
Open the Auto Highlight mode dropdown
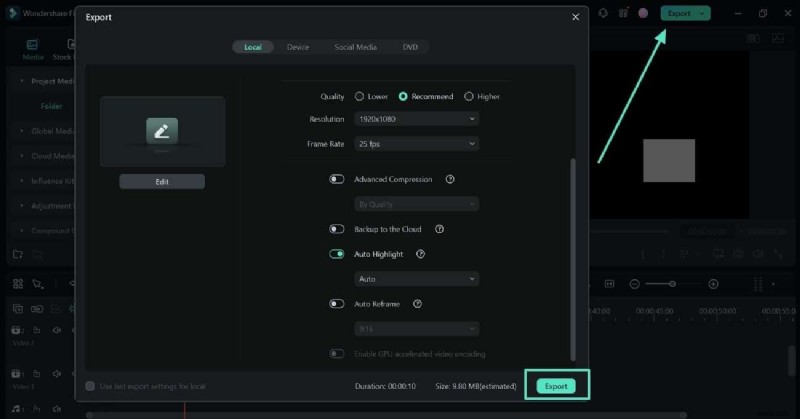point(416,279)
